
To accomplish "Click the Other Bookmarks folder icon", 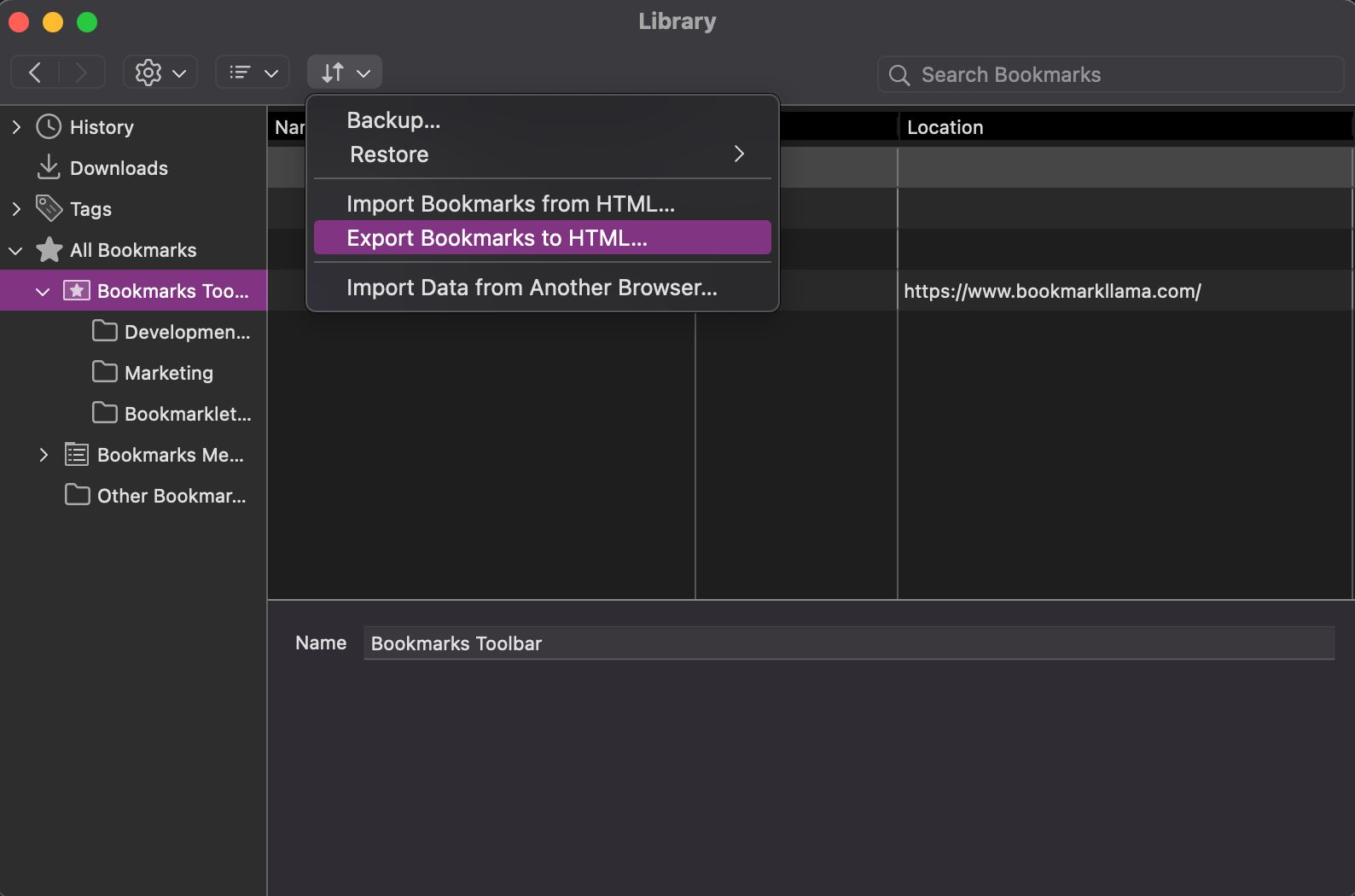I will click(78, 494).
